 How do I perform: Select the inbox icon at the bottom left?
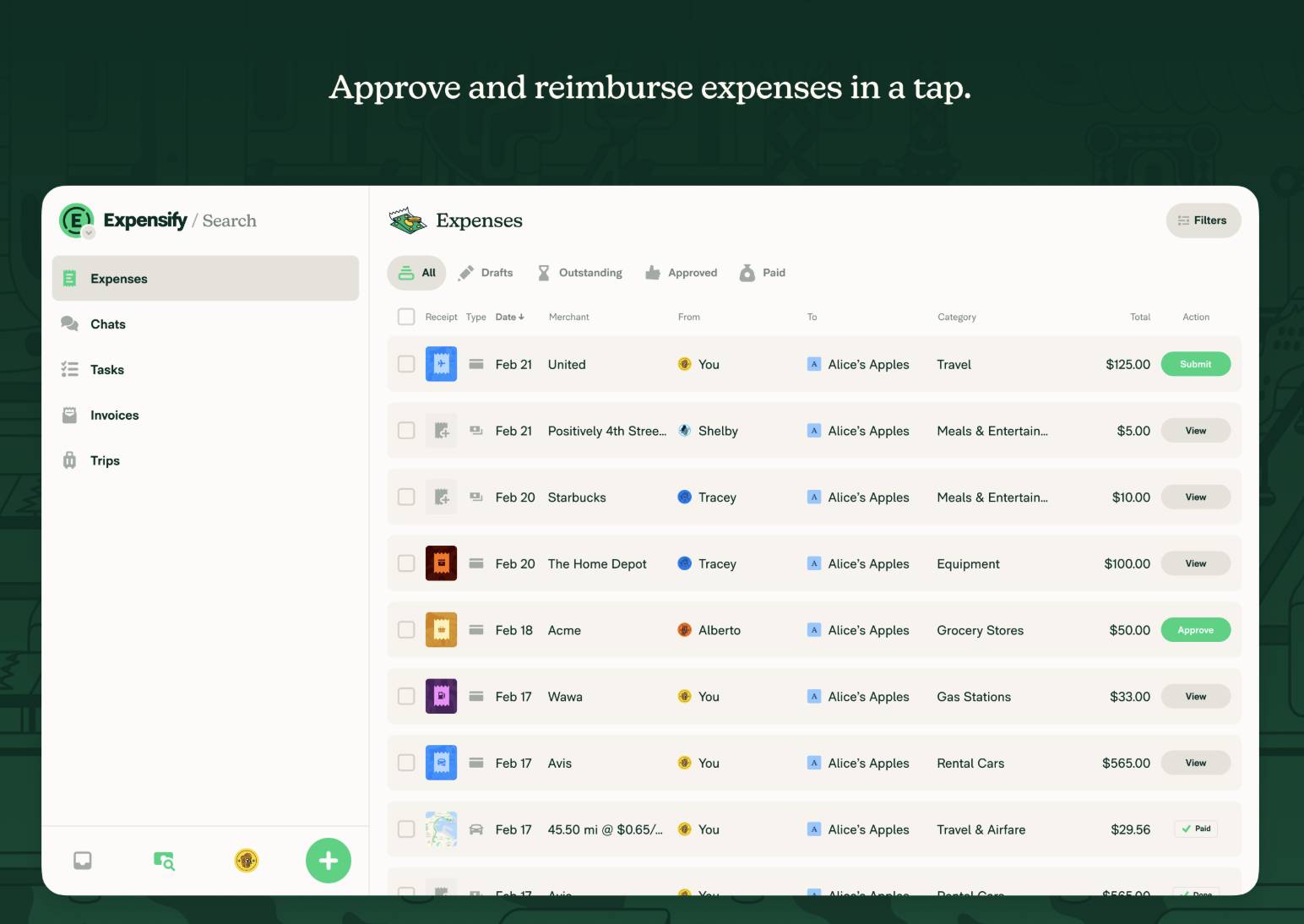[82, 860]
